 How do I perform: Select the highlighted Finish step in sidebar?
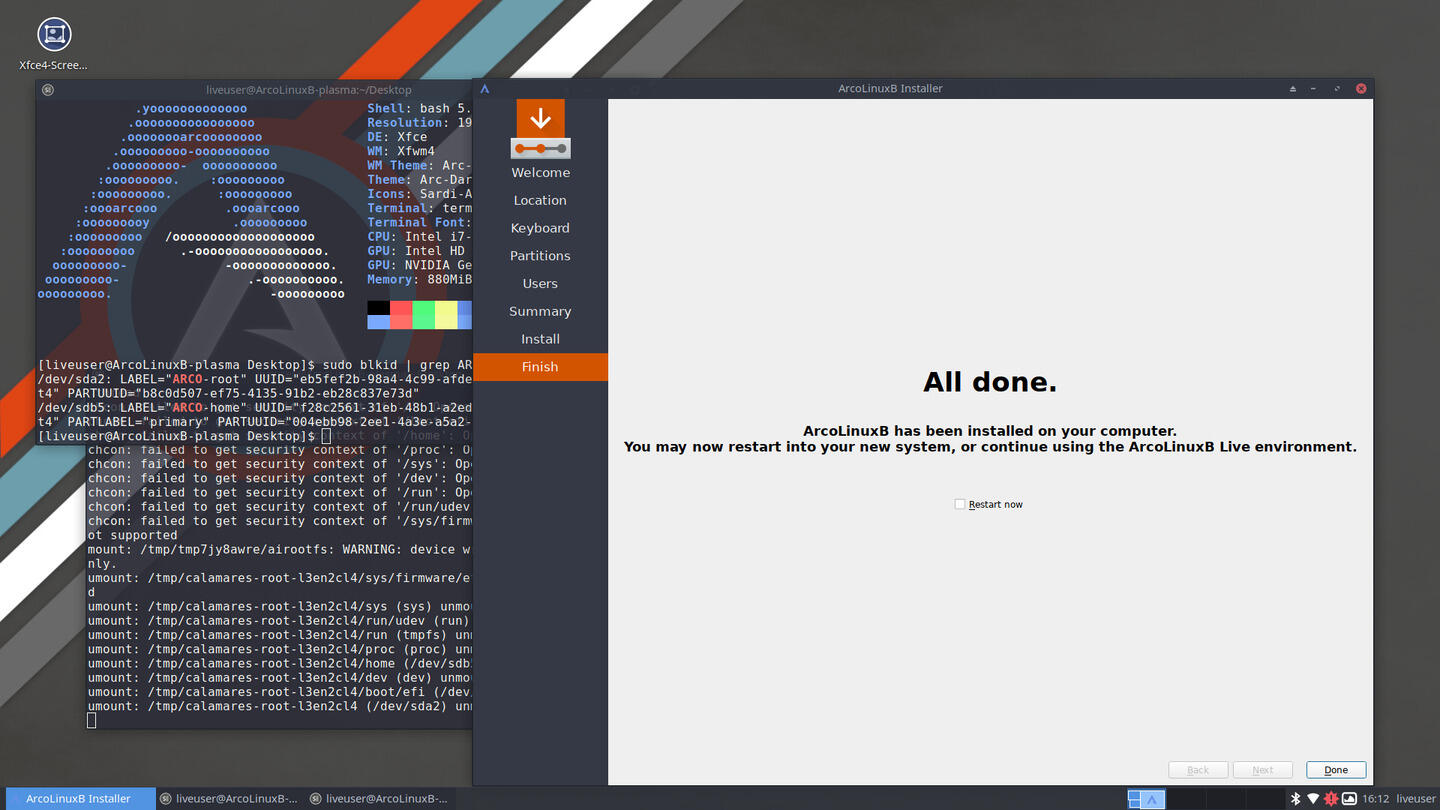point(540,367)
